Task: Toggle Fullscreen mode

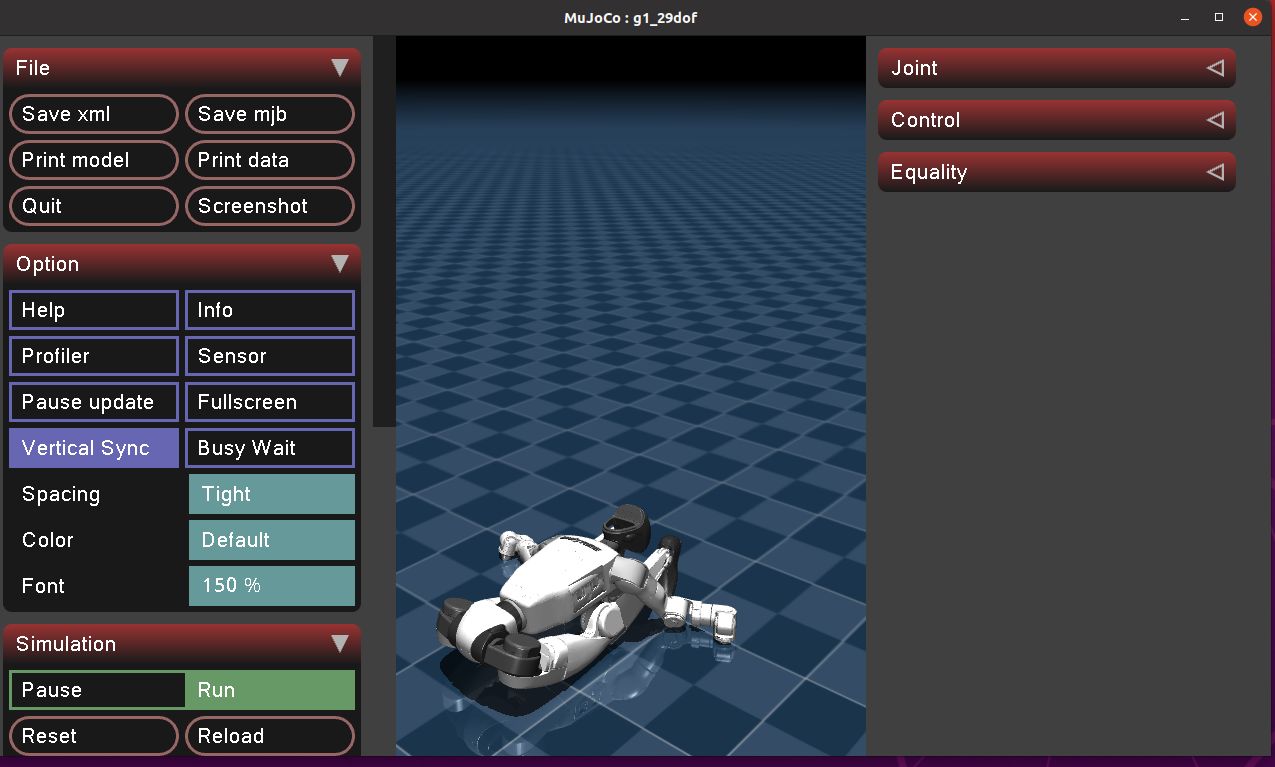Action: click(x=270, y=402)
